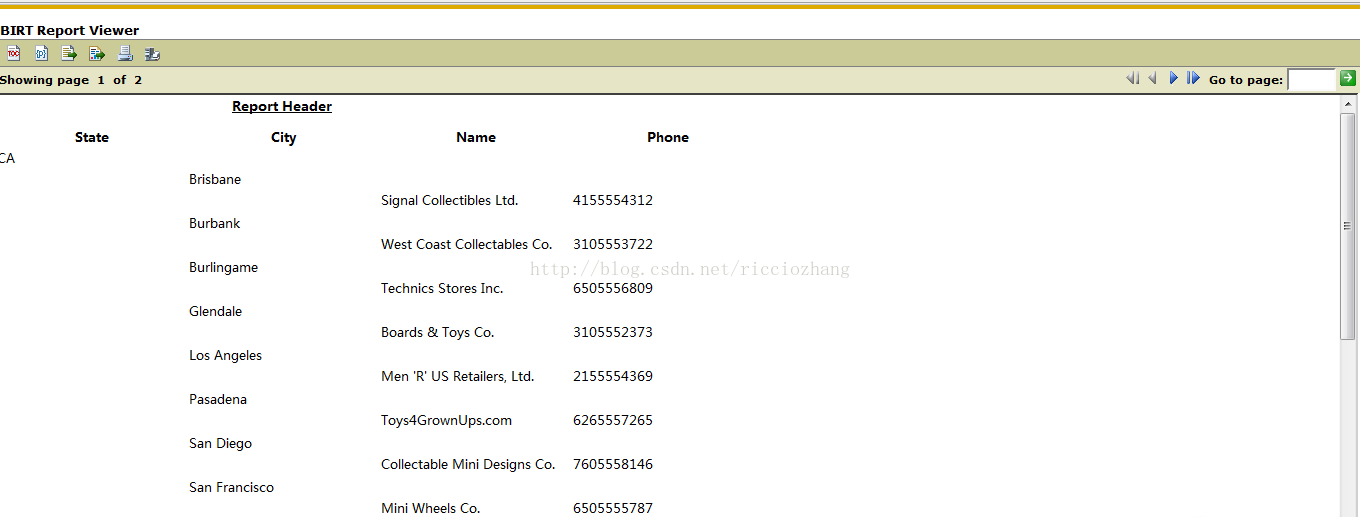Click the BIRT Report Viewer title
The height and width of the screenshot is (517, 1360).
[70, 30]
